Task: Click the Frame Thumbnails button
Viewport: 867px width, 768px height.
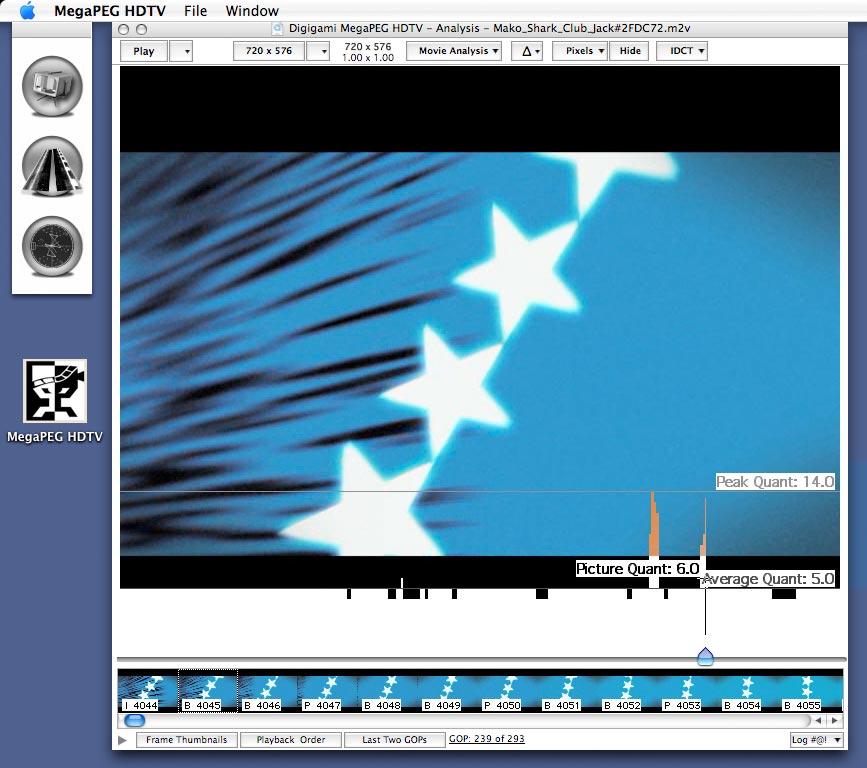Action: click(187, 740)
